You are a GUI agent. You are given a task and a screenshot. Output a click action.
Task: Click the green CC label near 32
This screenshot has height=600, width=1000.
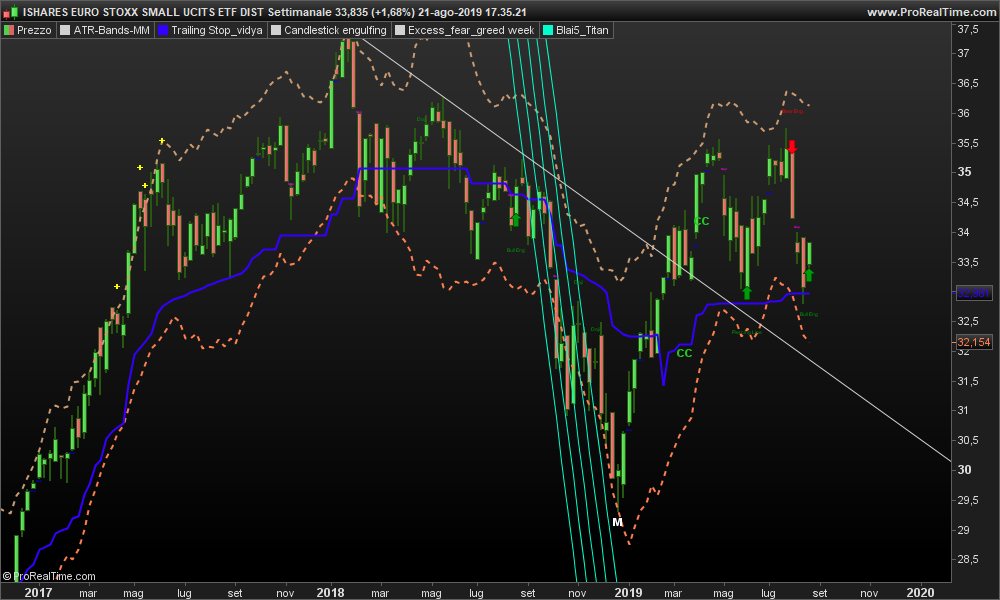pos(684,353)
